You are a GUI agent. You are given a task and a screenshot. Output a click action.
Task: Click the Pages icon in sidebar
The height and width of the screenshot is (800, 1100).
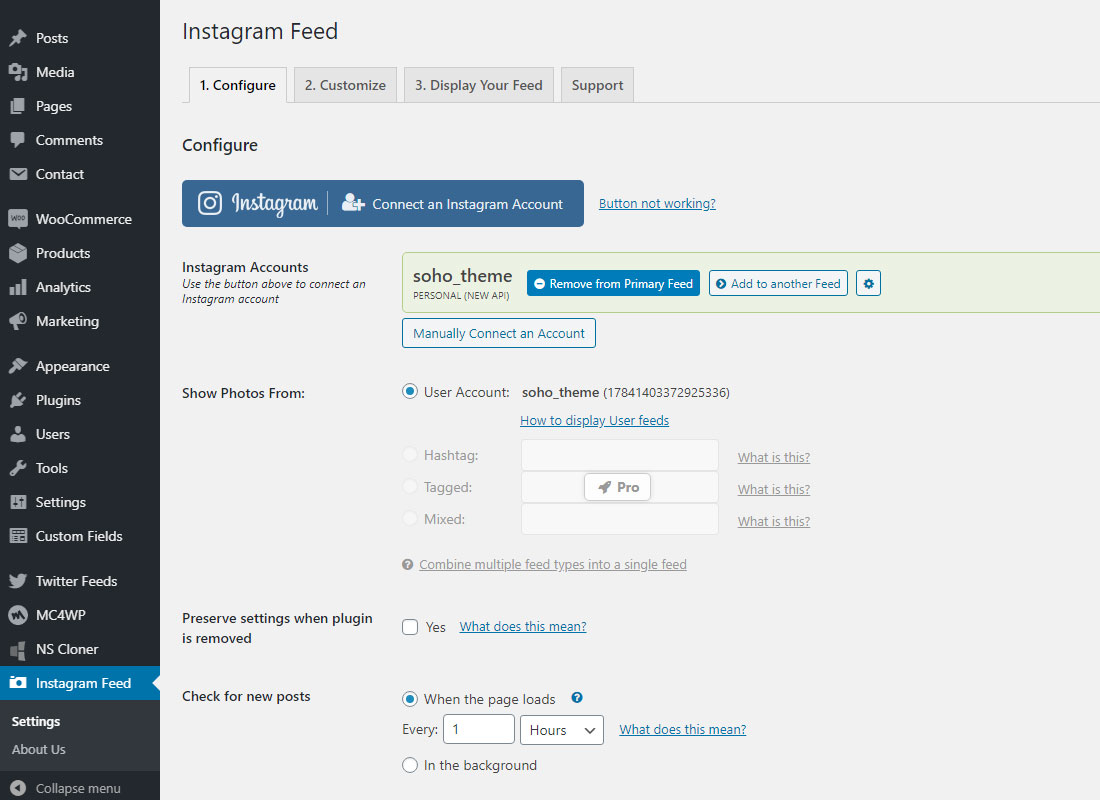tap(18, 106)
